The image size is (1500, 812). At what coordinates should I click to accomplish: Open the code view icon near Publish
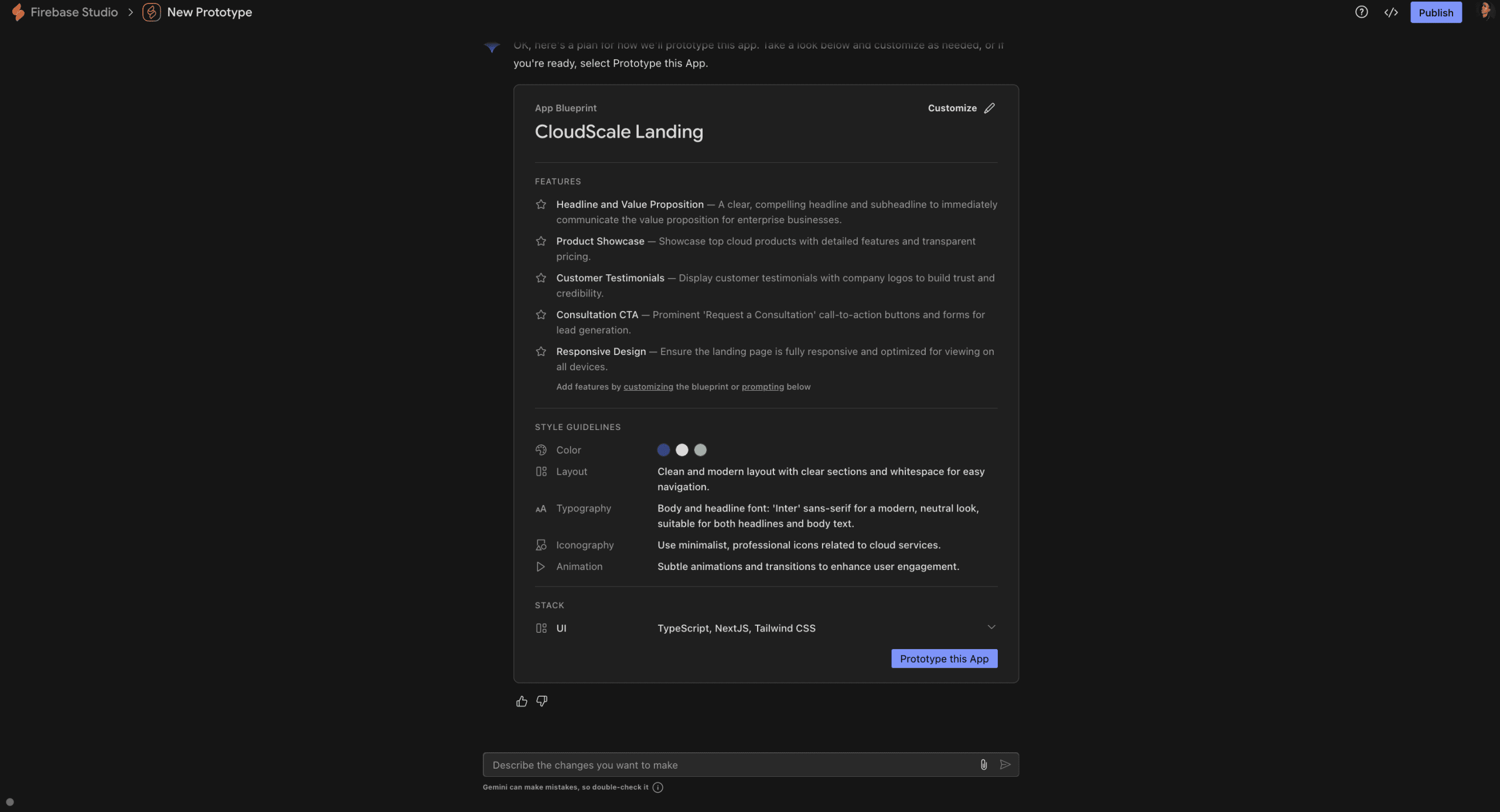pos(1392,12)
